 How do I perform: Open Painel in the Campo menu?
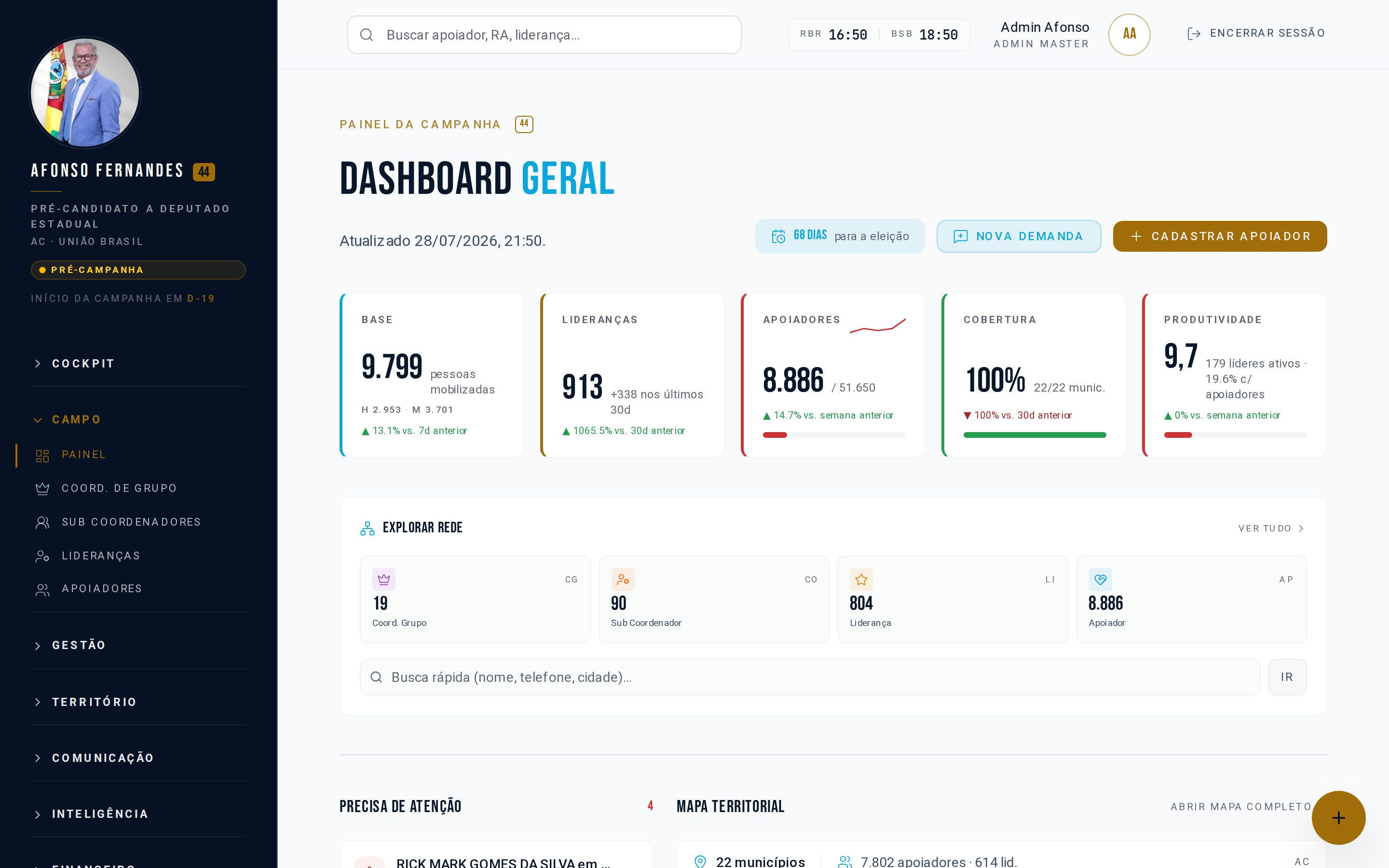(x=138, y=455)
